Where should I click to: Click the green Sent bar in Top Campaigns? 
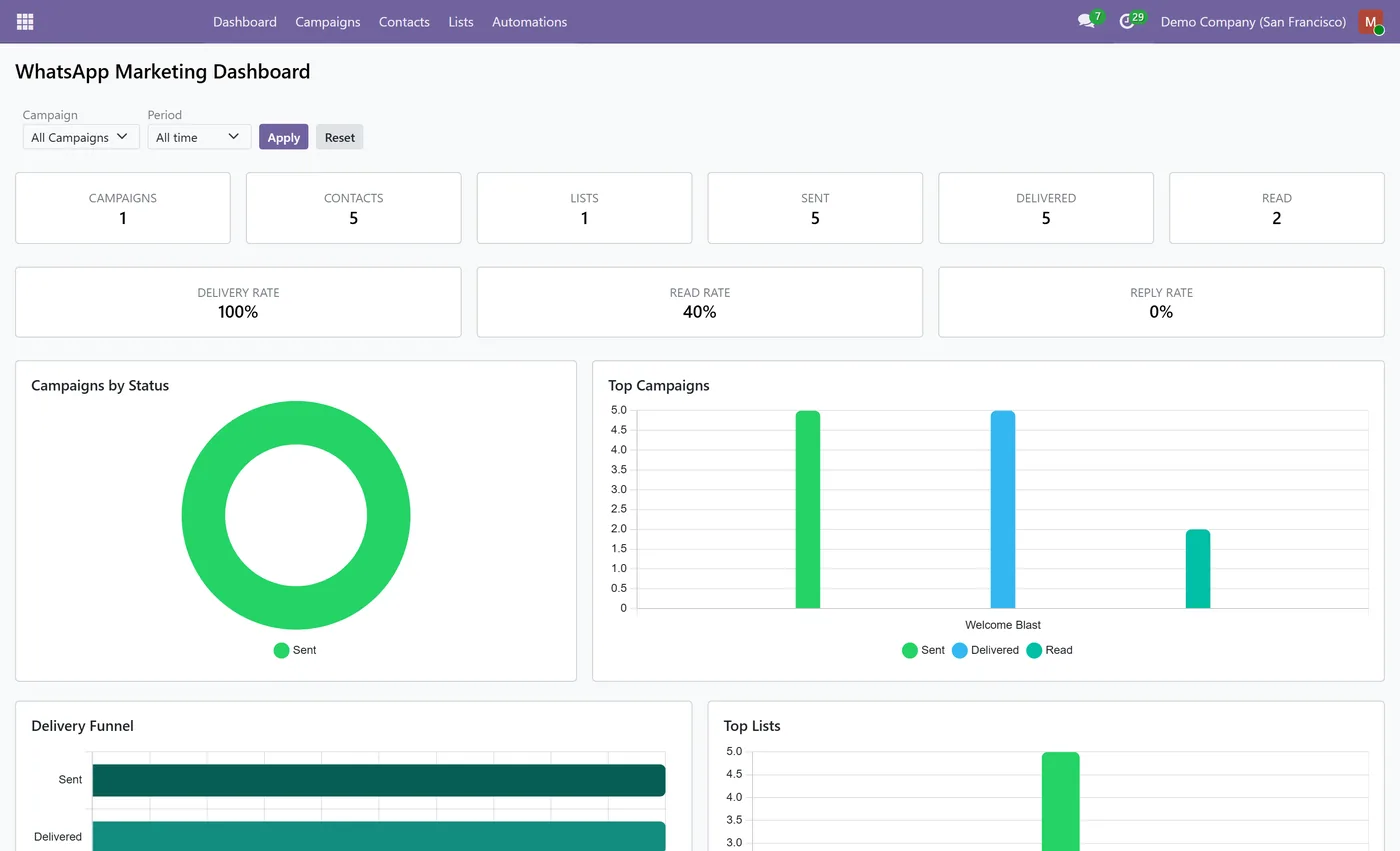pyautogui.click(x=808, y=509)
